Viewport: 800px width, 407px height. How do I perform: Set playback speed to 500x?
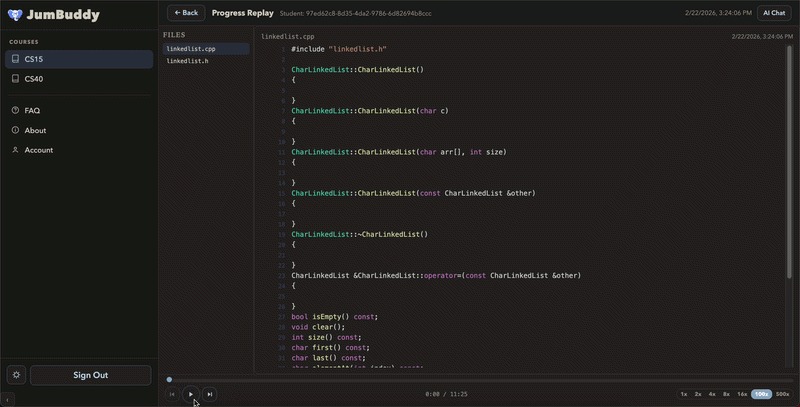point(783,394)
